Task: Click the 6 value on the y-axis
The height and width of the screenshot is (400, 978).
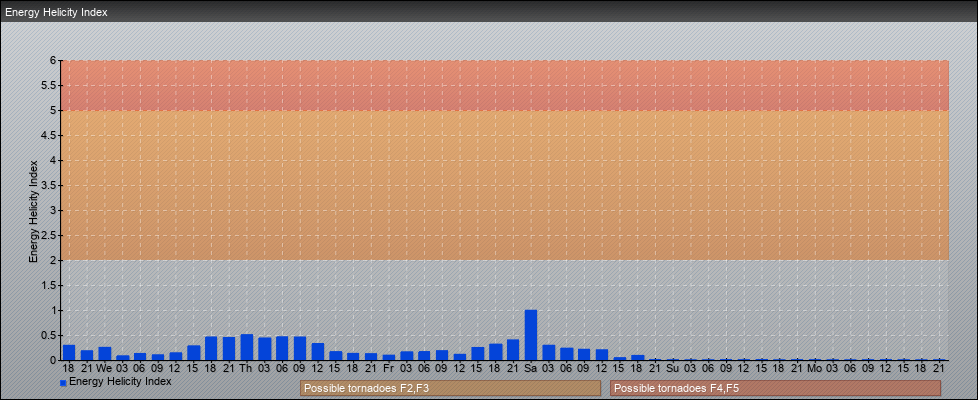Action: (54, 61)
